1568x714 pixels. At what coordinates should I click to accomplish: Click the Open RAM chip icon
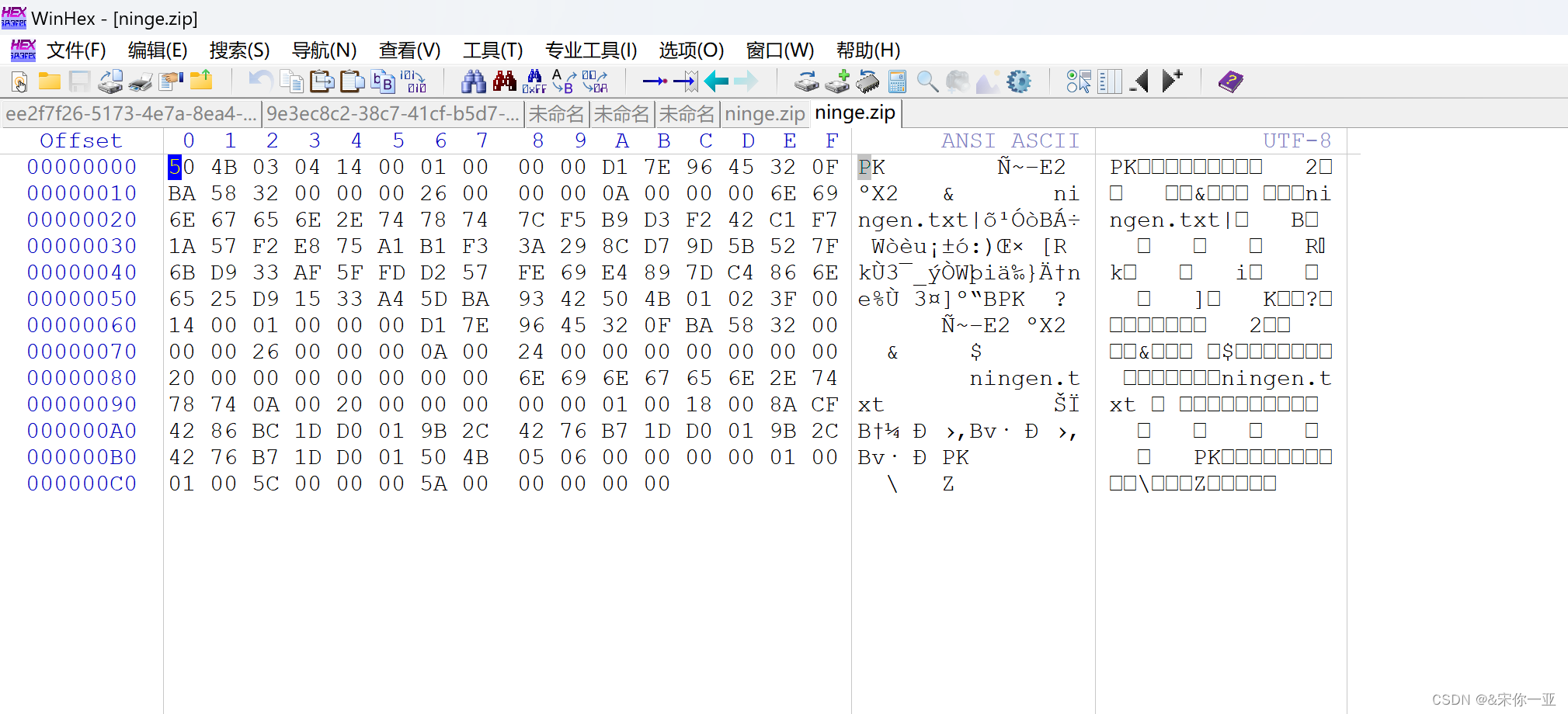coord(867,81)
